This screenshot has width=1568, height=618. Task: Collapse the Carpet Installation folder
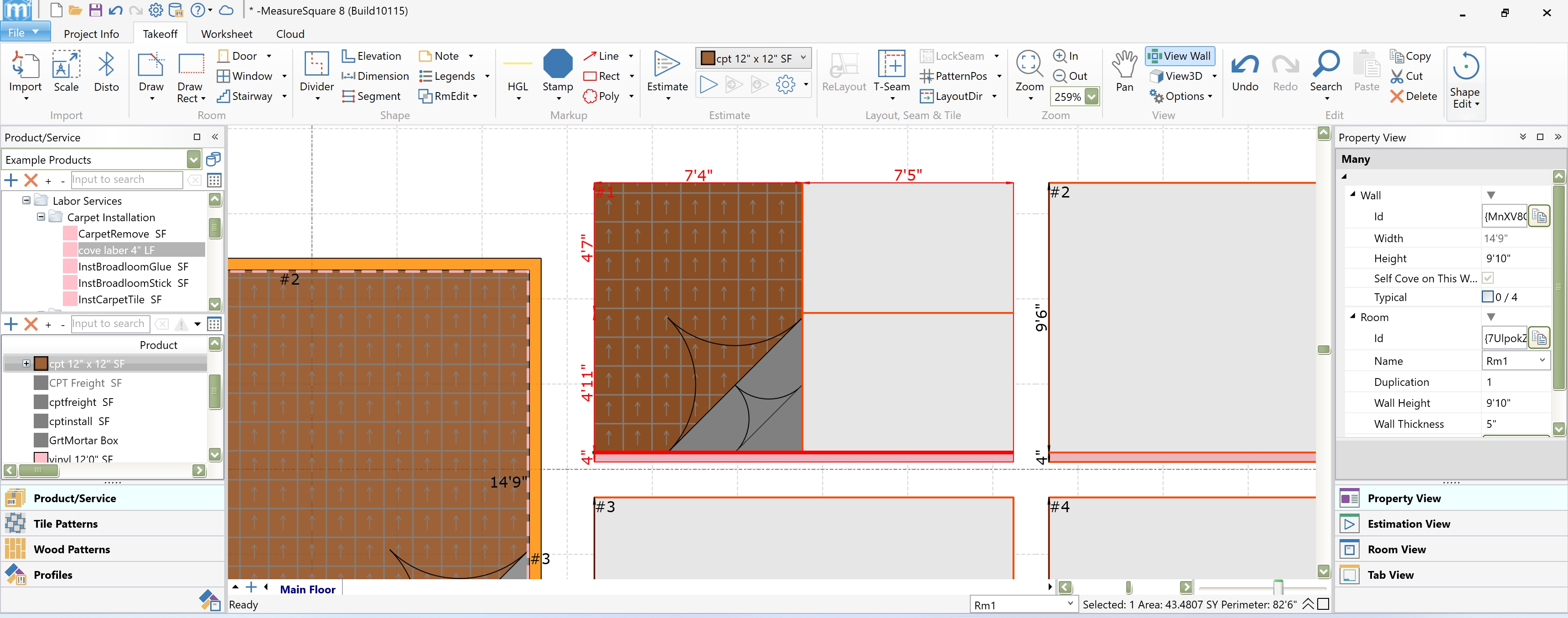tap(41, 217)
